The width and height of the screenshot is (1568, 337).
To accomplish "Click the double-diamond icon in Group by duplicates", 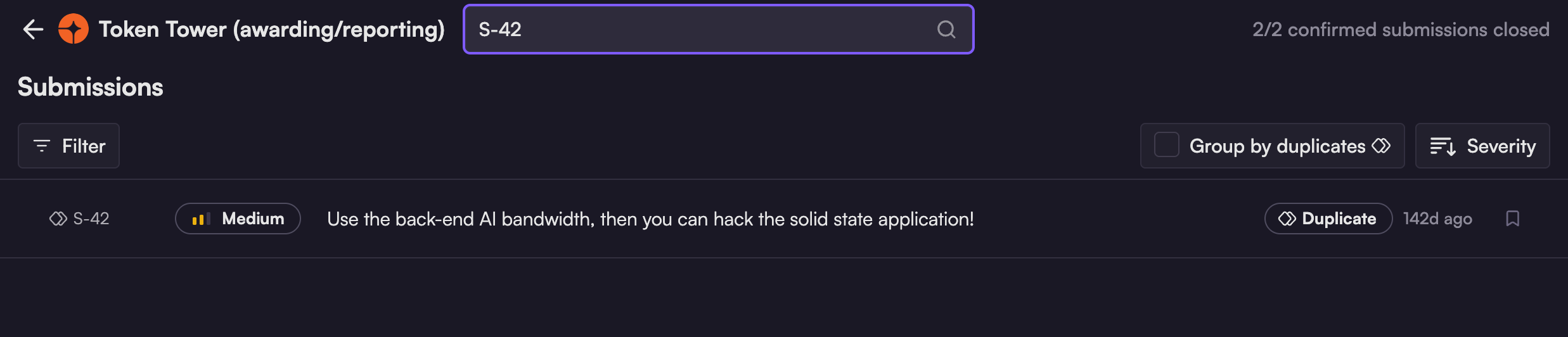I will (1382, 146).
